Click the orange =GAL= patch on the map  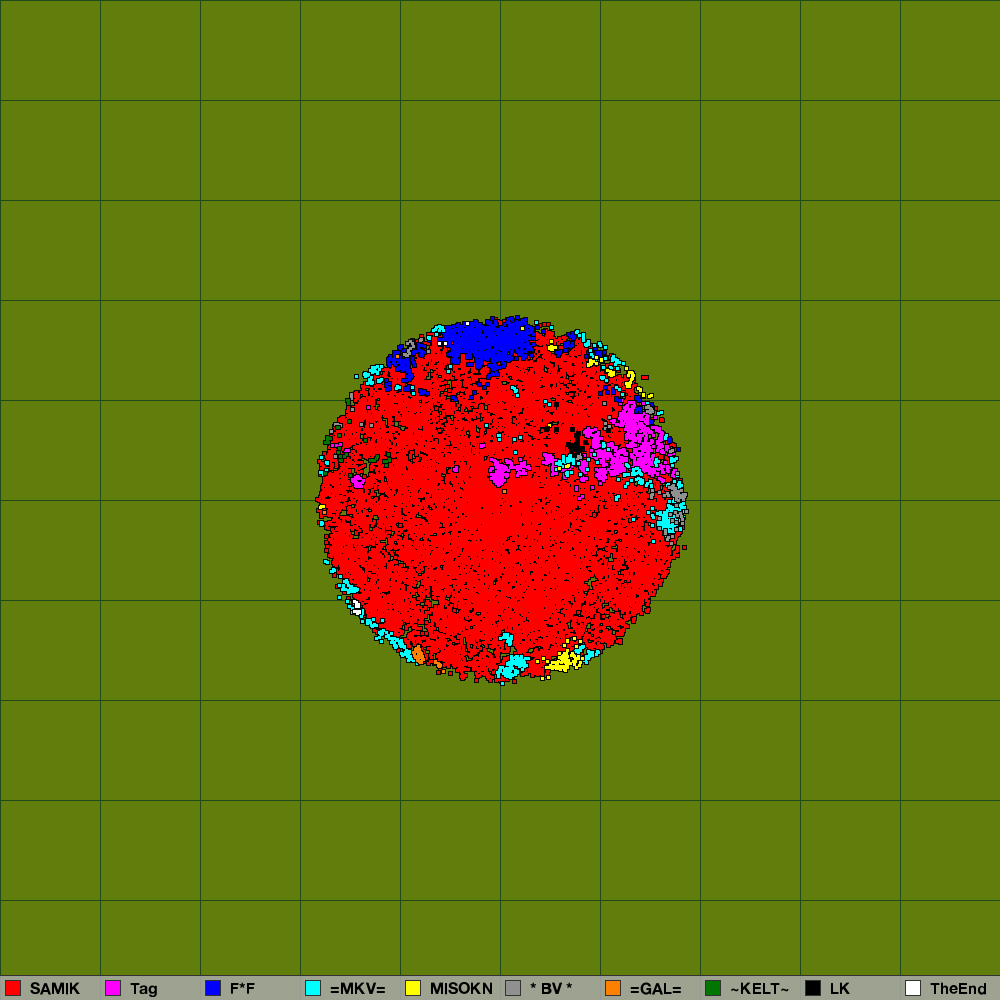(418, 654)
